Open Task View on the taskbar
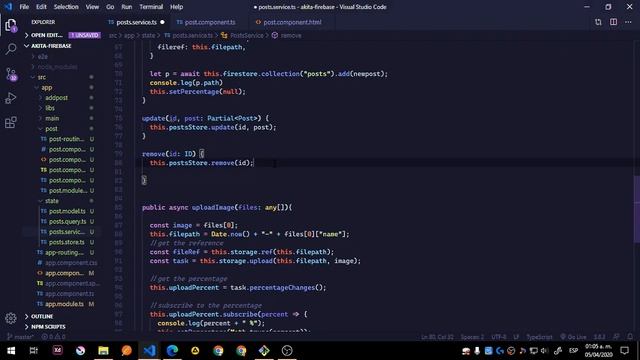Screen dimensions: 640x360 tap(34, 351)
